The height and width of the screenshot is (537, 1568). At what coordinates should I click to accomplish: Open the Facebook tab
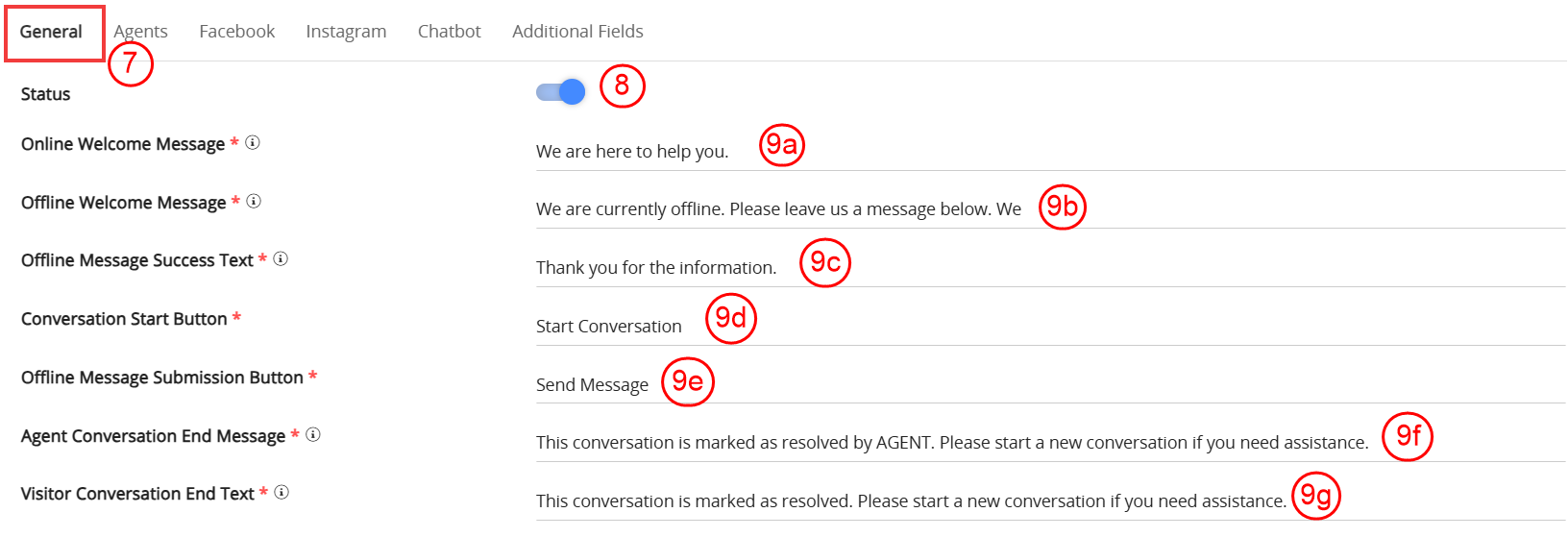pos(236,32)
